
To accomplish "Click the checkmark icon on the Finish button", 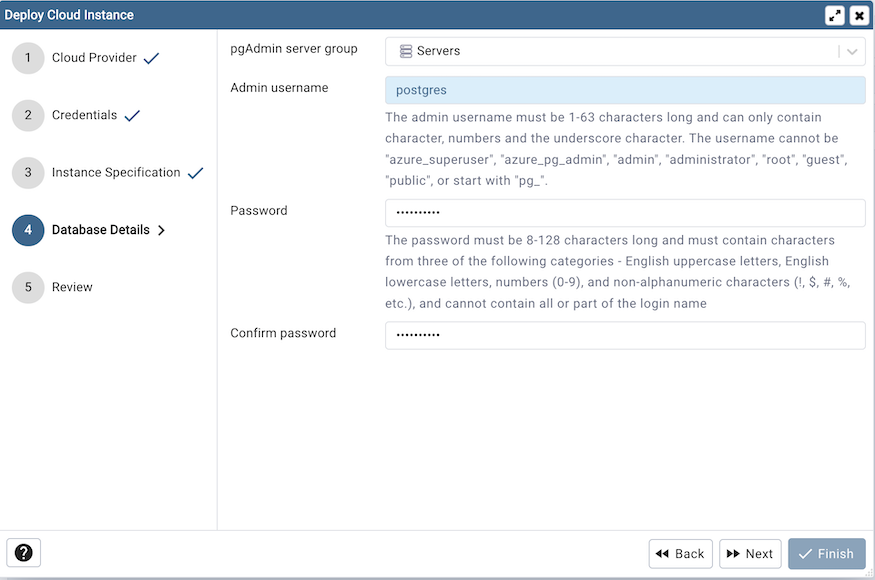I will pos(807,553).
